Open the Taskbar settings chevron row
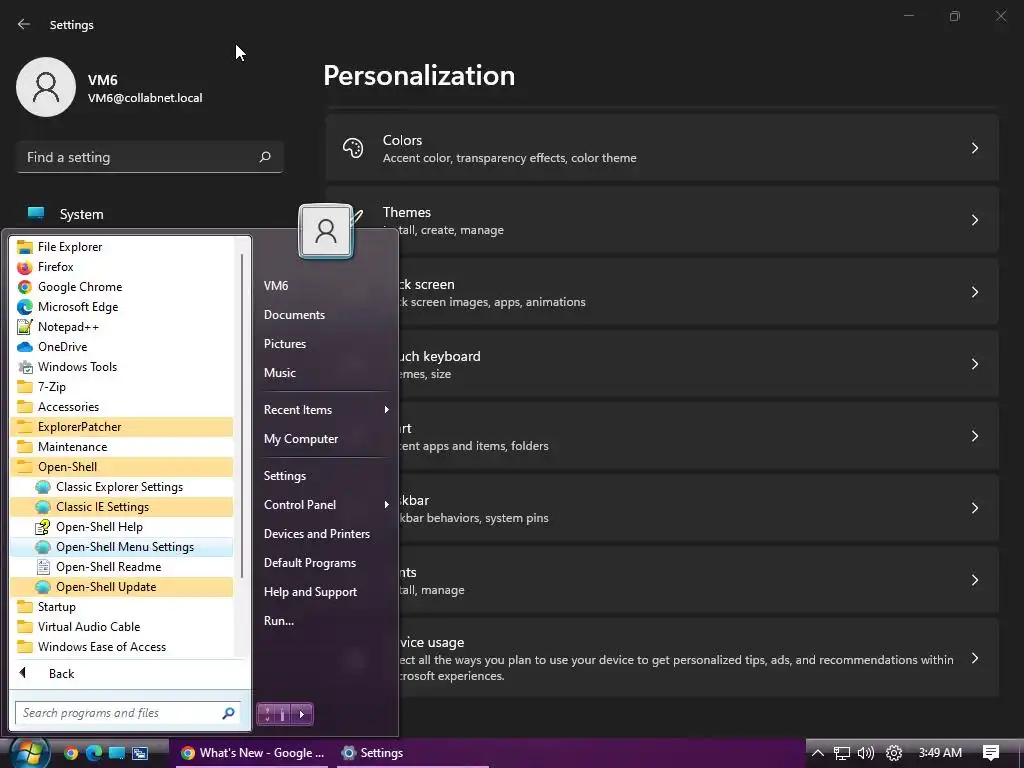Viewport: 1024px width, 768px height. tap(662, 508)
